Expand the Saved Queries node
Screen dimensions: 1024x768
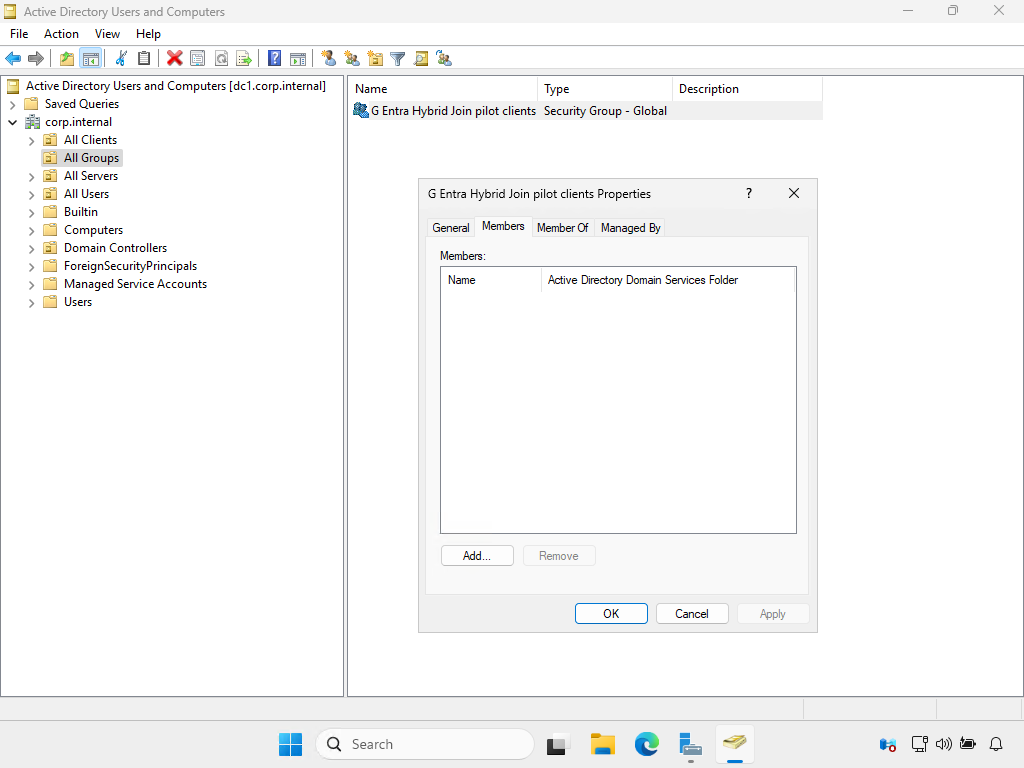click(x=12, y=104)
